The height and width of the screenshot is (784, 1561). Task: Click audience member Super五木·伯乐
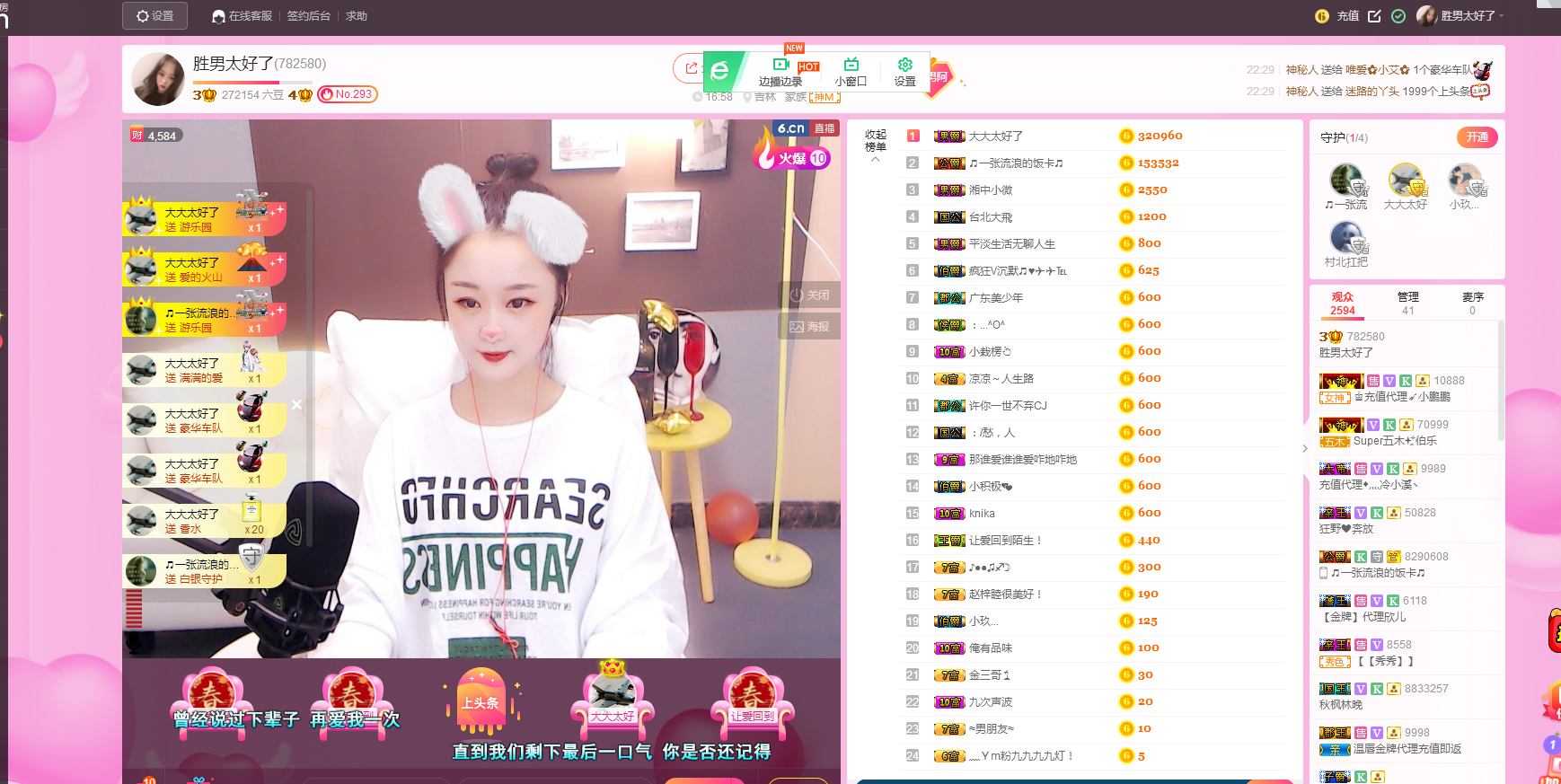(x=1395, y=441)
